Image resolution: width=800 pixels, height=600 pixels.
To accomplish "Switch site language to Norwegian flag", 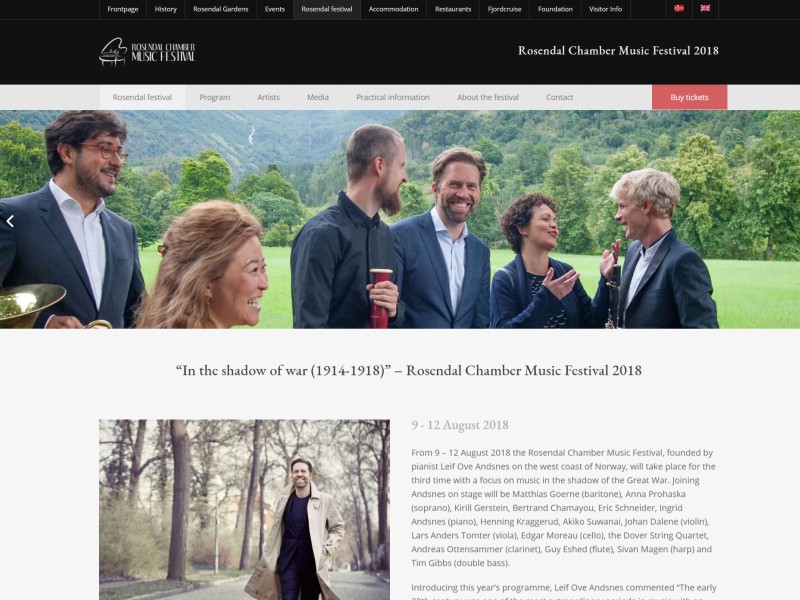I will 679,8.
